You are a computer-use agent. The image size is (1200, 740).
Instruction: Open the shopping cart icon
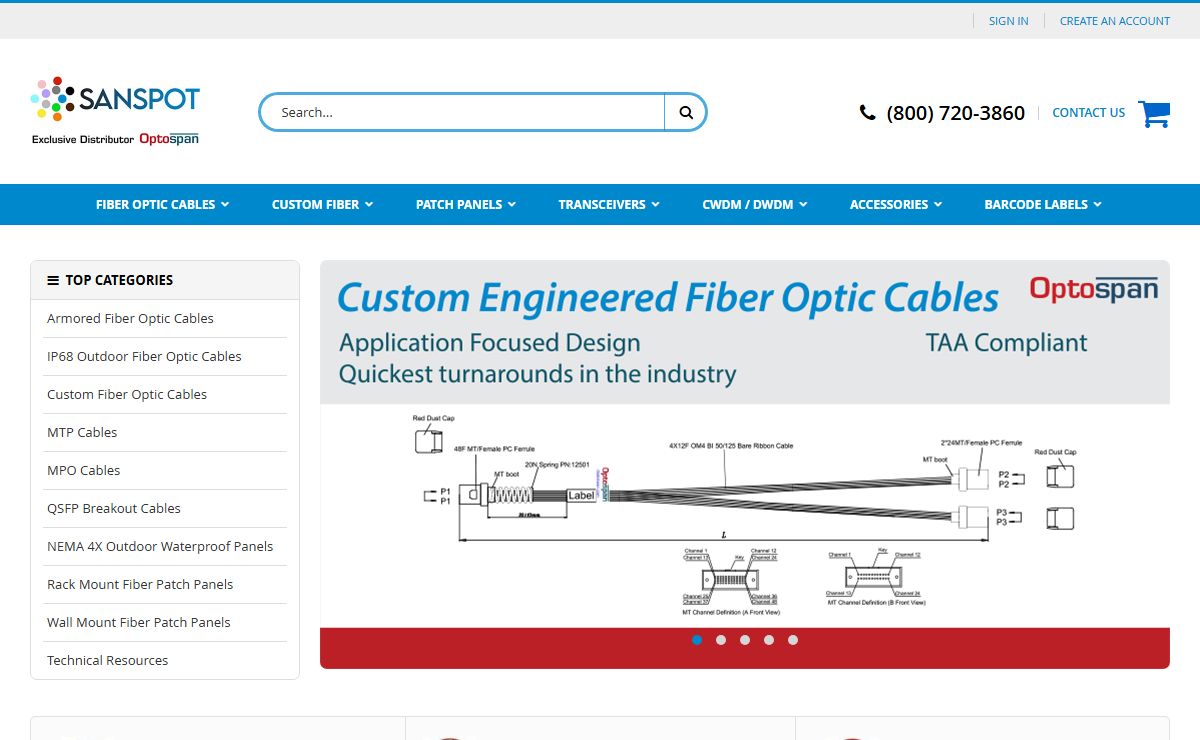click(1154, 113)
